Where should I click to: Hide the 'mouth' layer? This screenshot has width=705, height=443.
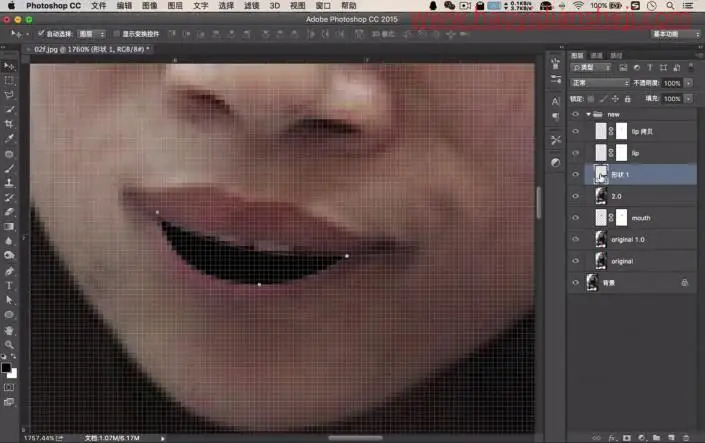pos(576,218)
